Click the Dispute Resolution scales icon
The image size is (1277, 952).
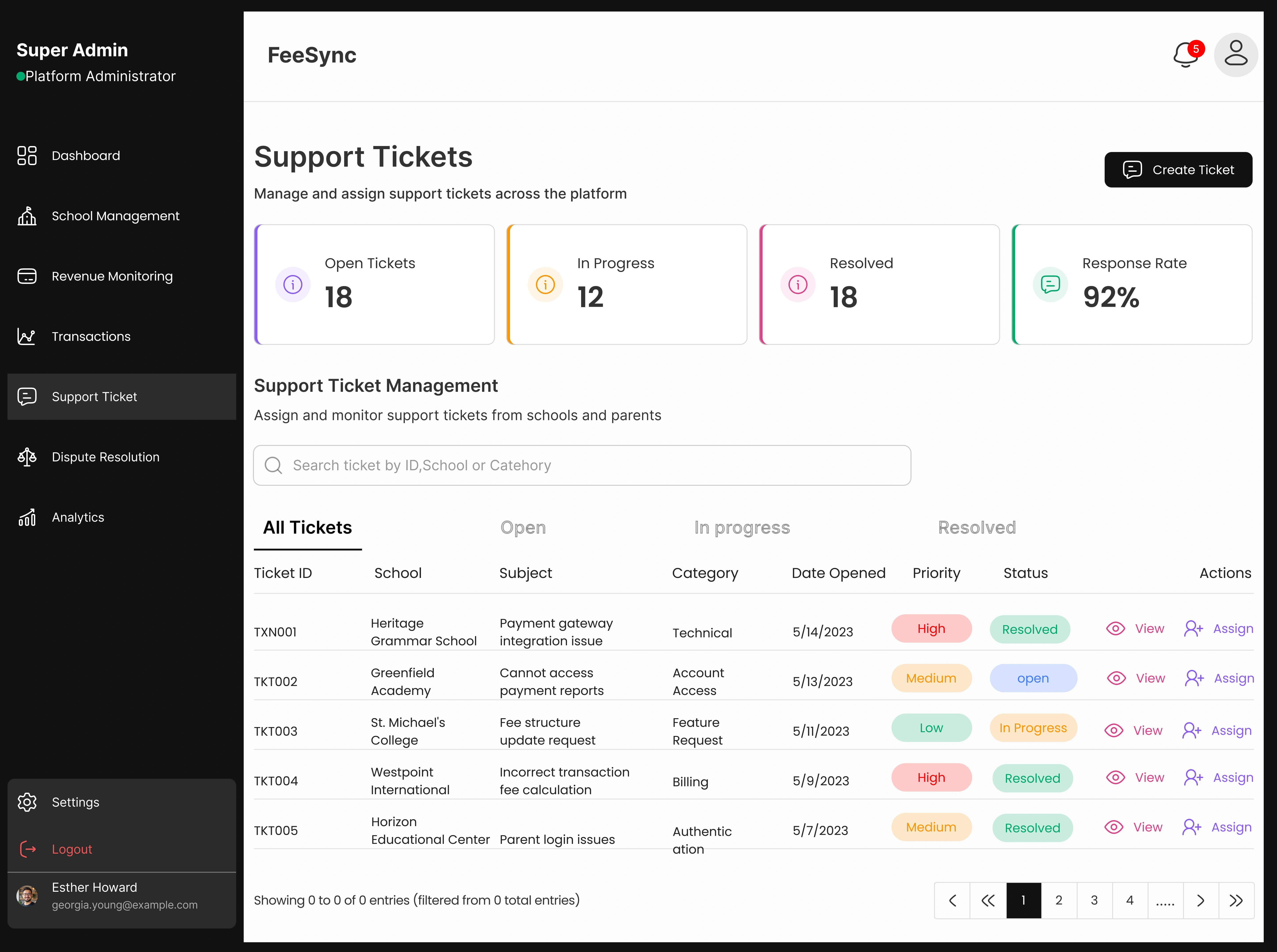click(x=27, y=457)
